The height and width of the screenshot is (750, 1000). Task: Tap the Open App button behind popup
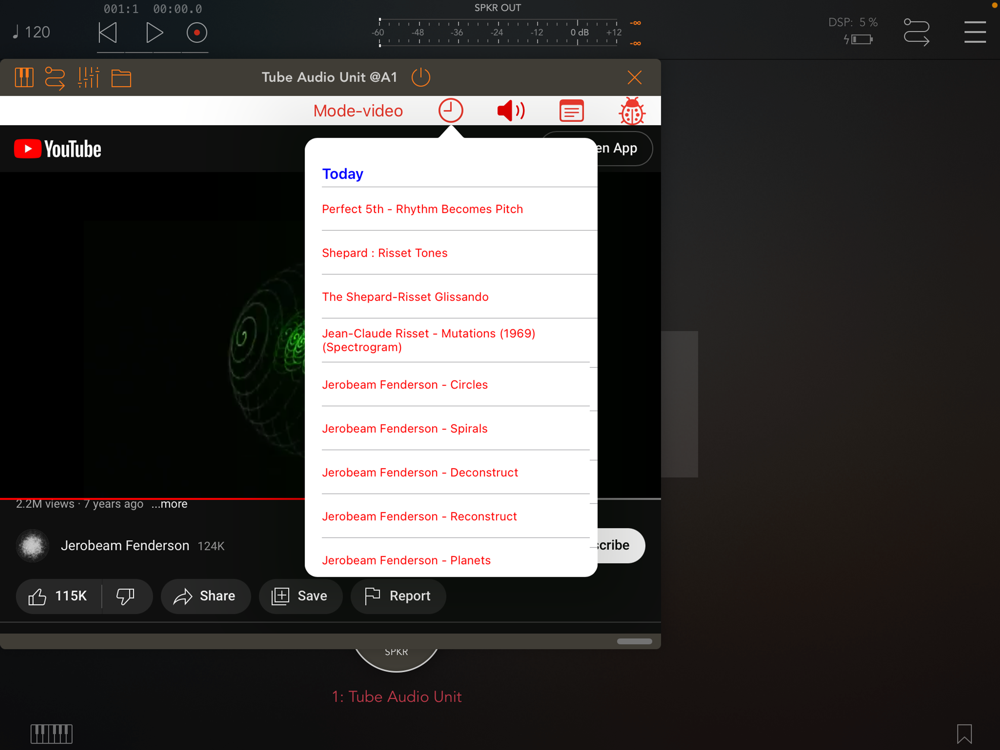625,149
